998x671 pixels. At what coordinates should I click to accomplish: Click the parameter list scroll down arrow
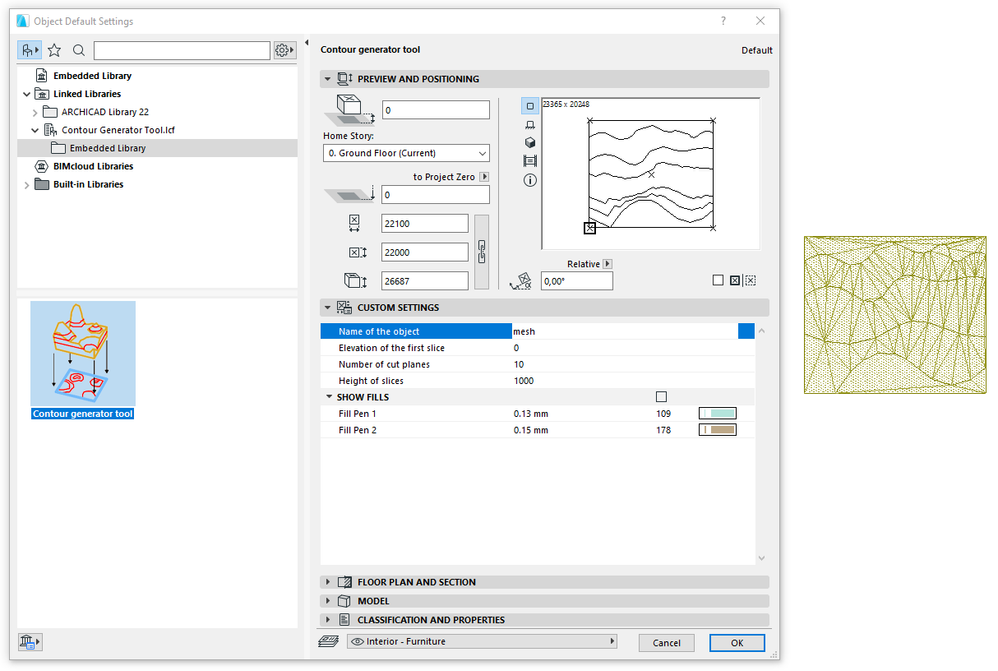762,558
